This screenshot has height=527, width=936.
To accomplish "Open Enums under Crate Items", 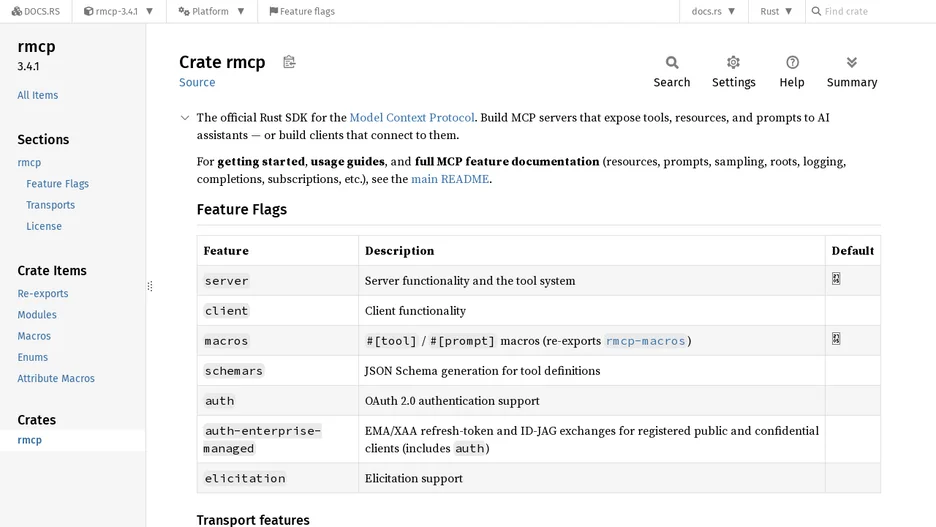I will pyautogui.click(x=32, y=357).
